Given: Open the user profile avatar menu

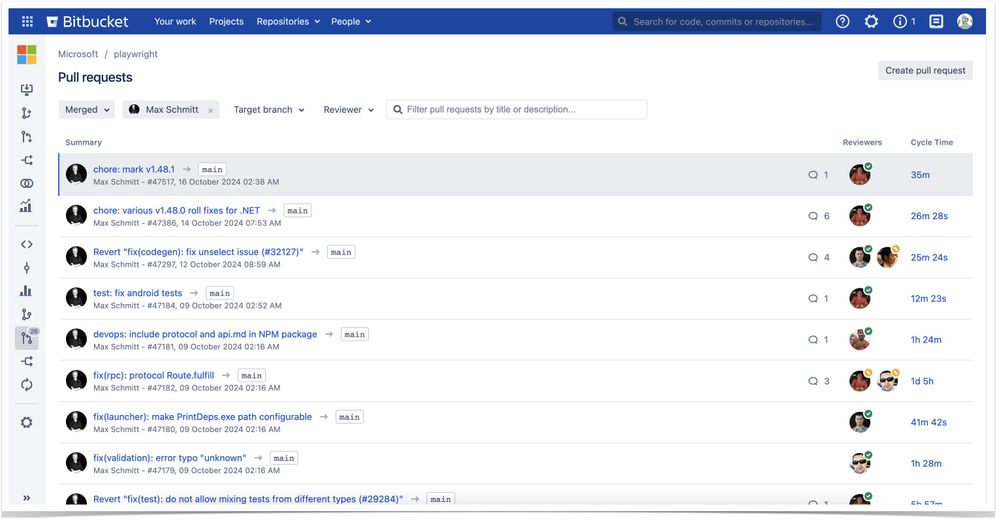Looking at the screenshot, I should tap(965, 22).
